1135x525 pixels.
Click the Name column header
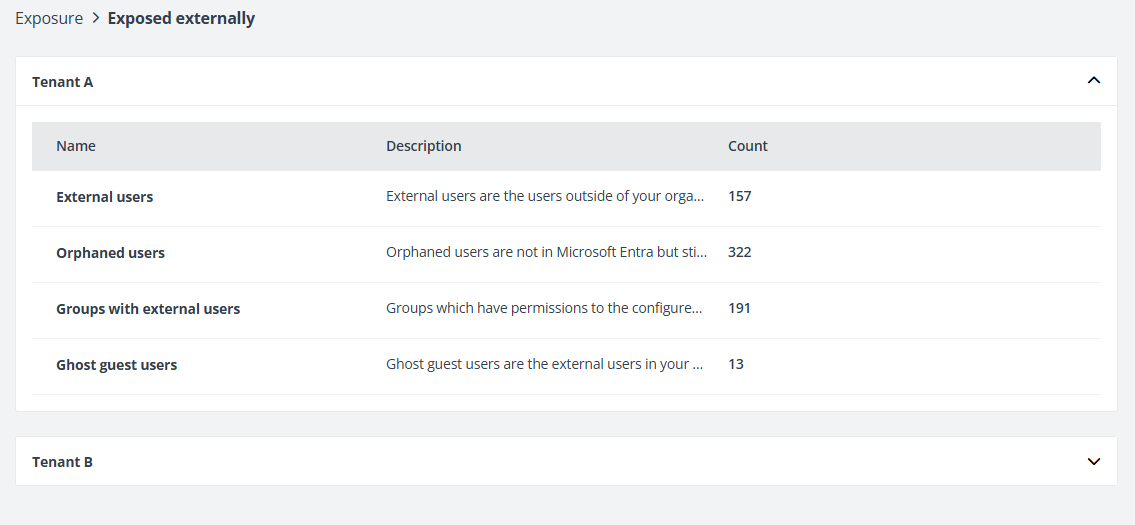[x=76, y=146]
